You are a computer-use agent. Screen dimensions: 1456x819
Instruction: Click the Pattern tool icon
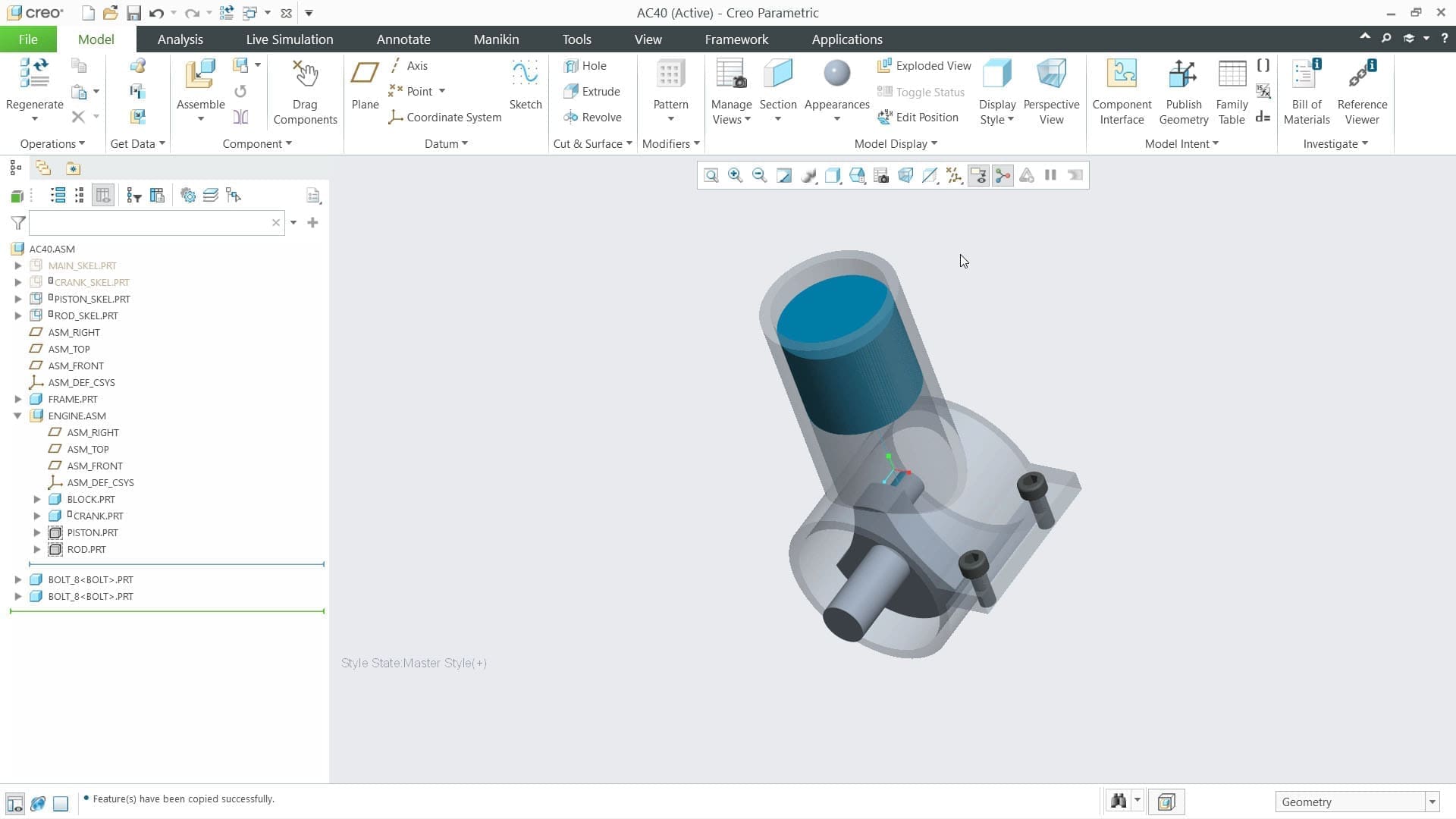[x=670, y=74]
